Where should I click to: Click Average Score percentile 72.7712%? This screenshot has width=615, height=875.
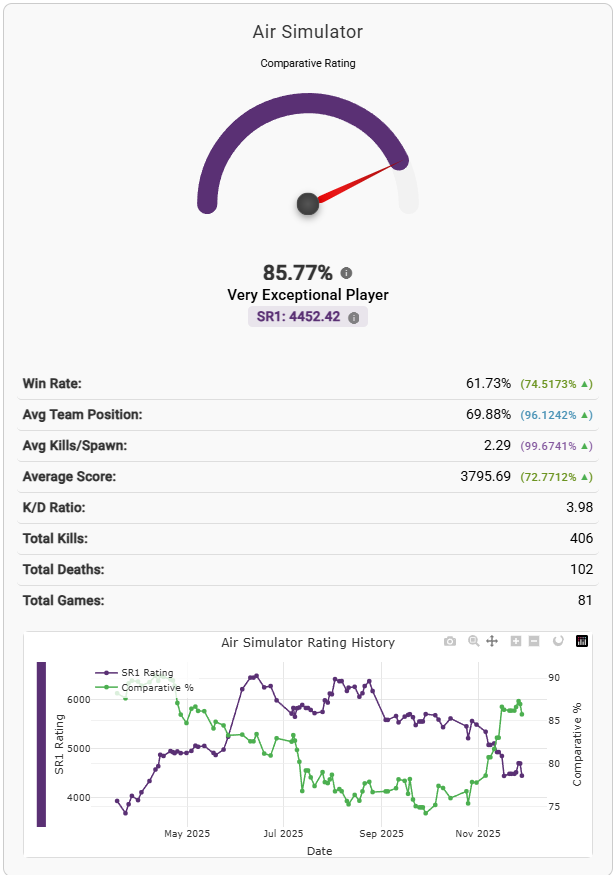coord(556,477)
